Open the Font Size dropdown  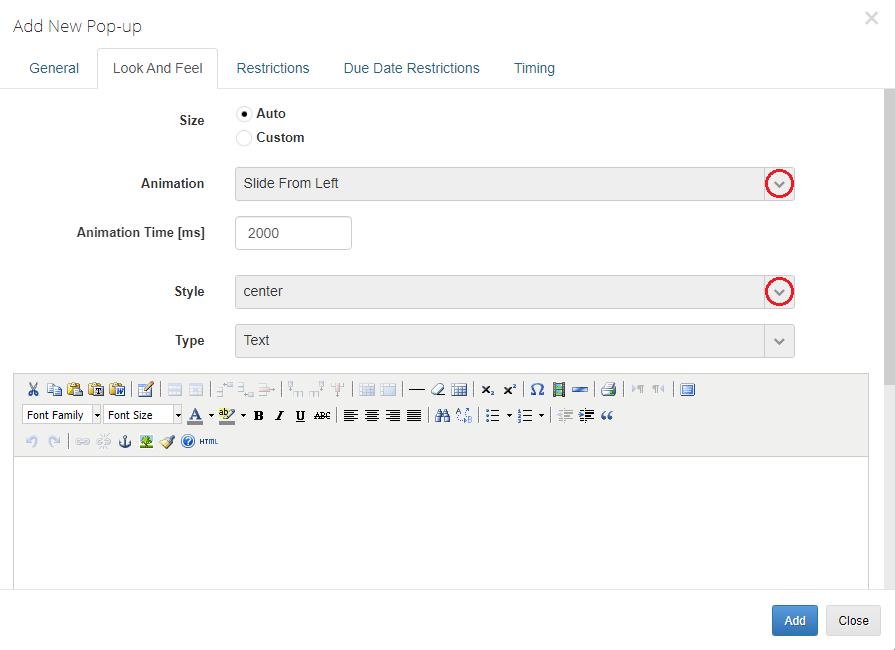(143, 415)
